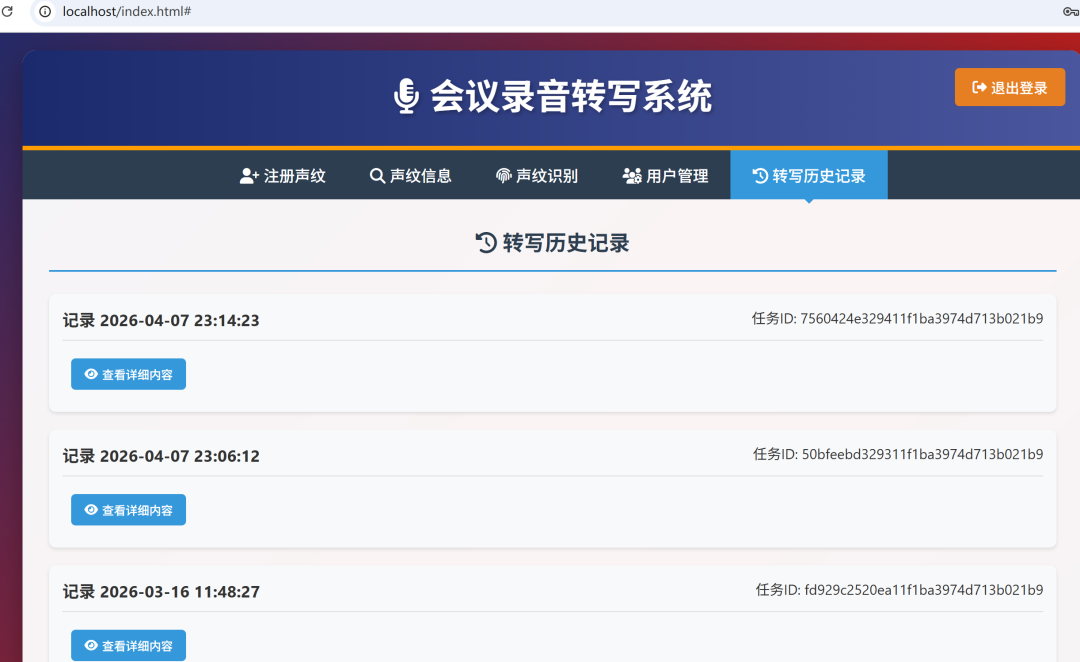This screenshot has height=662, width=1080.
Task: Click task ID fd929c2520ea11f1ba3974d713b021b9
Action: point(899,590)
